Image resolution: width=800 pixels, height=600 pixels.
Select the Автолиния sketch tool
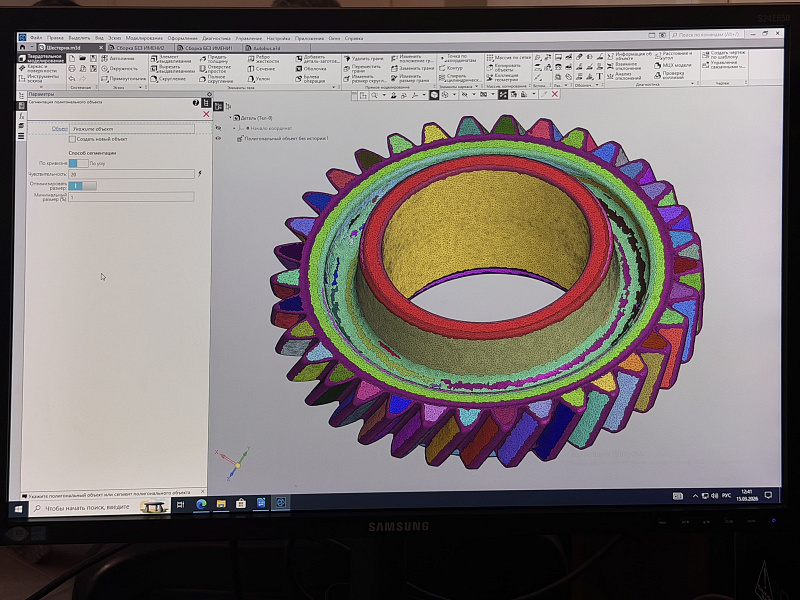[x=121, y=59]
